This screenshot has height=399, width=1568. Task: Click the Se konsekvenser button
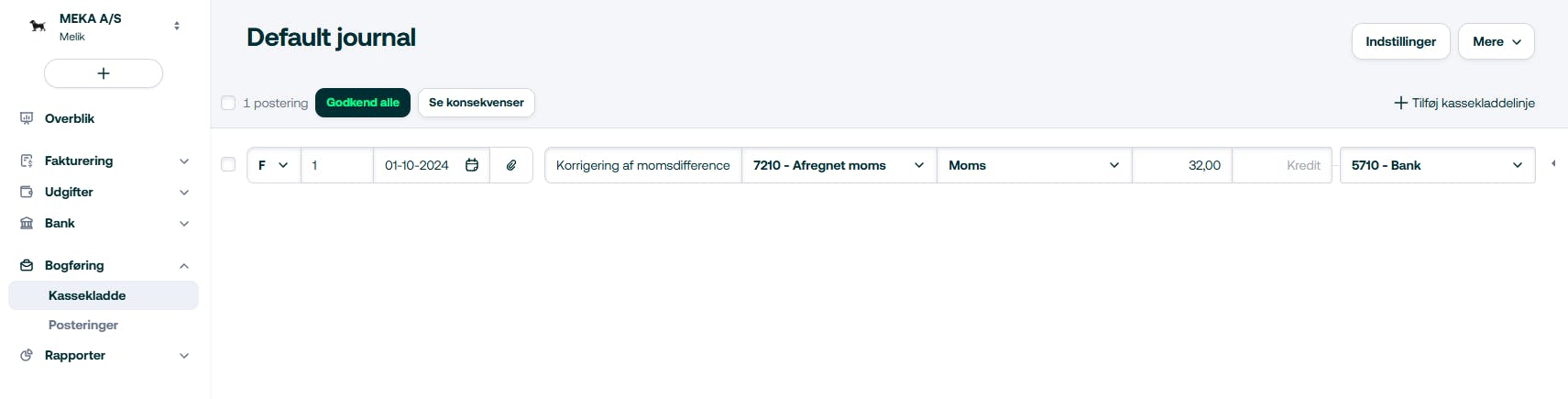click(477, 103)
